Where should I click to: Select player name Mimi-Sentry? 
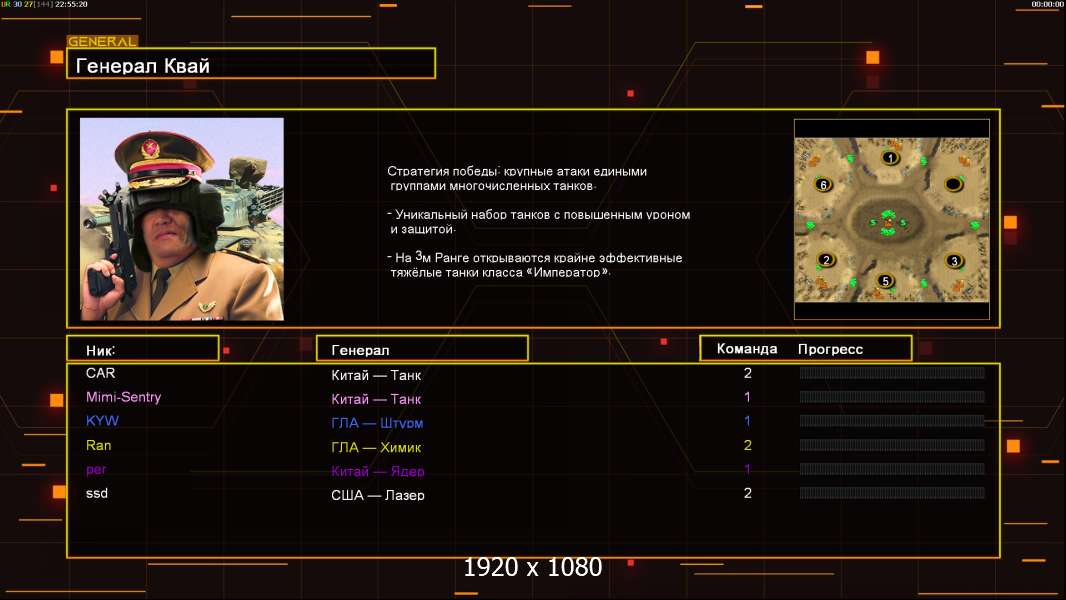tap(123, 397)
